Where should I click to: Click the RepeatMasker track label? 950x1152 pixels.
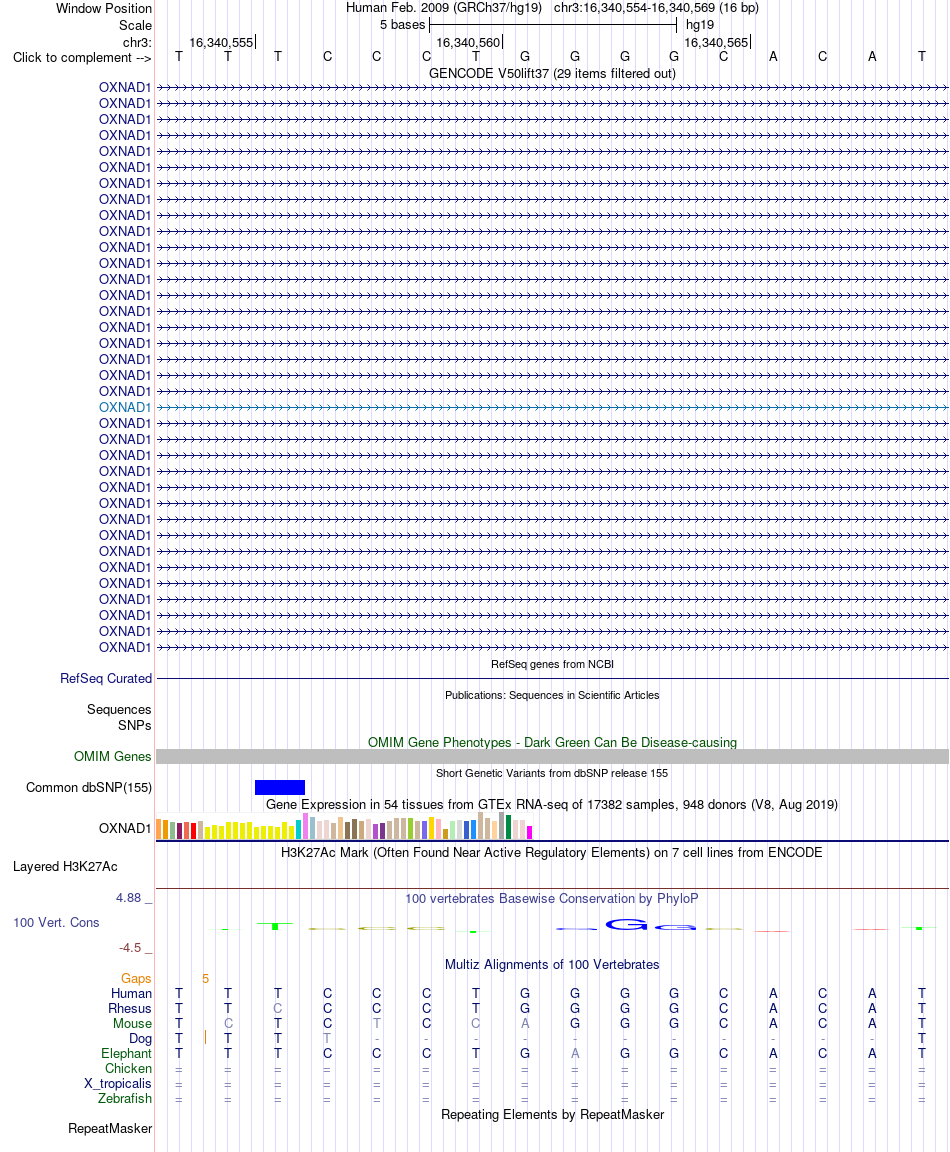[110, 1128]
